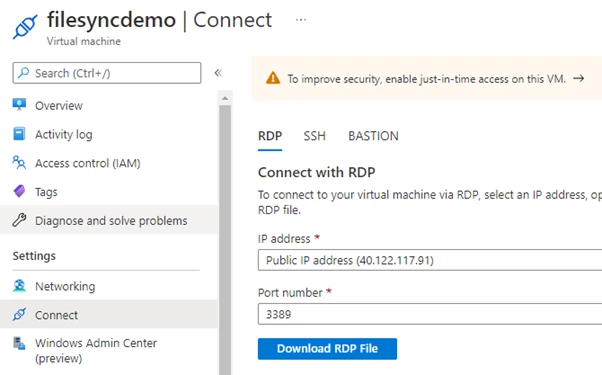Click the sidebar vertical scrollbar thumb
Screen dimensions: 602x375
[x=225, y=240]
